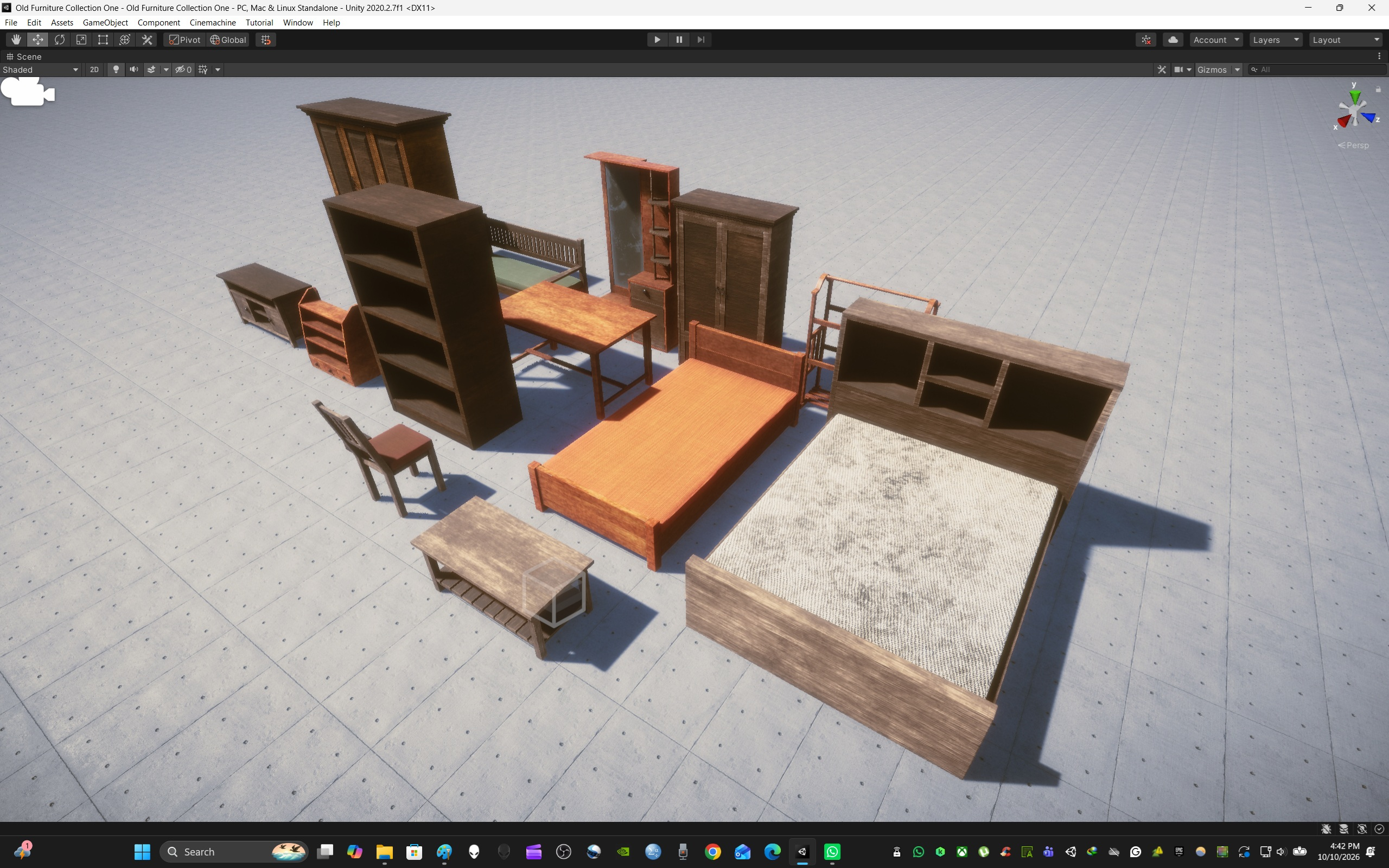Open the cloud Services icon
The height and width of the screenshot is (868, 1389).
point(1173,40)
